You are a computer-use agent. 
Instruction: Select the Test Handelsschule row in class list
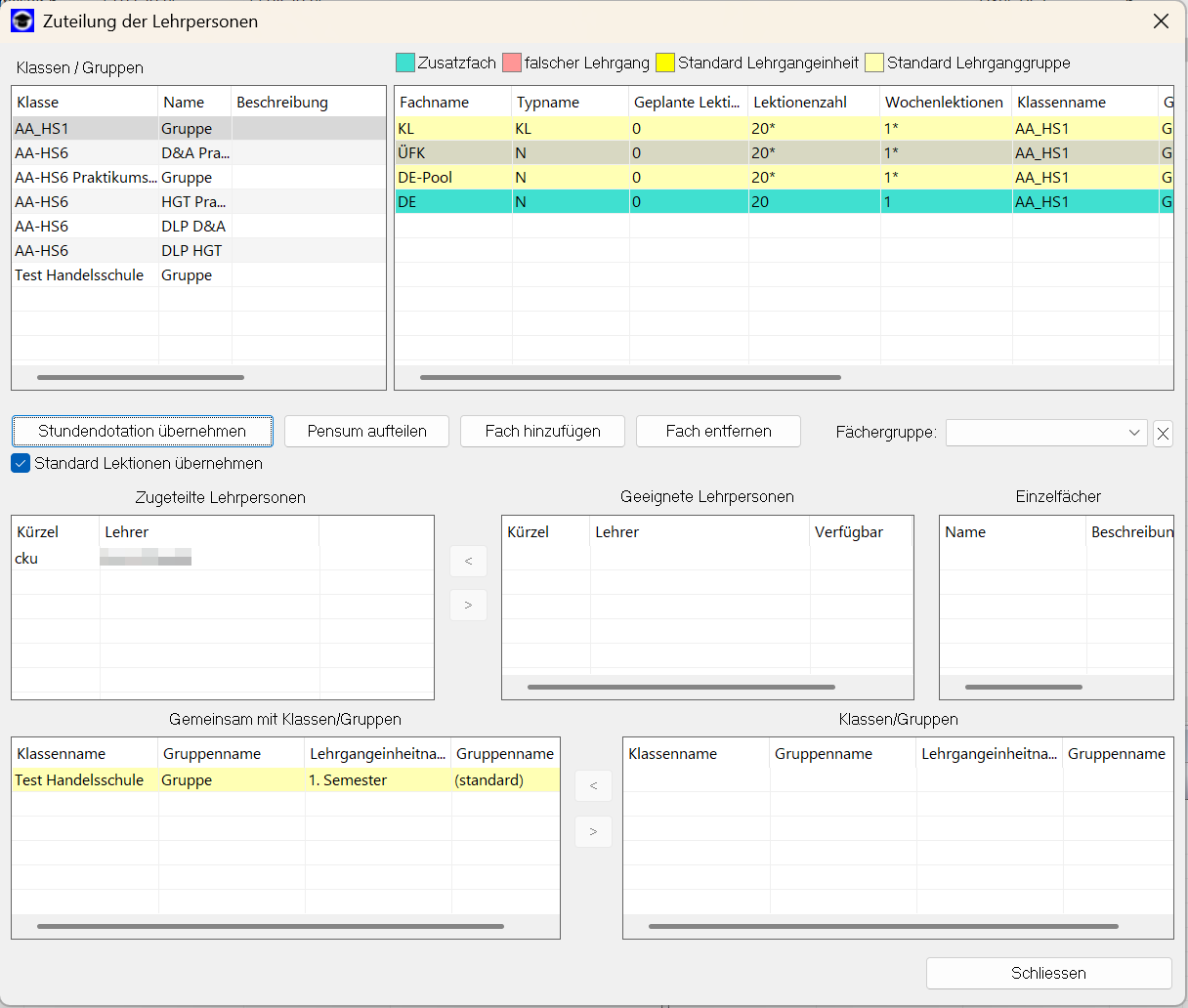pyautogui.click(x=79, y=275)
